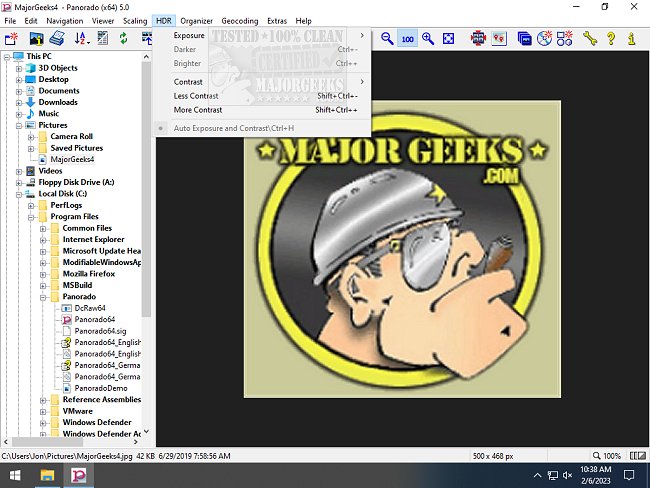
Task: Collapse the This PC tree node
Action: point(7,57)
